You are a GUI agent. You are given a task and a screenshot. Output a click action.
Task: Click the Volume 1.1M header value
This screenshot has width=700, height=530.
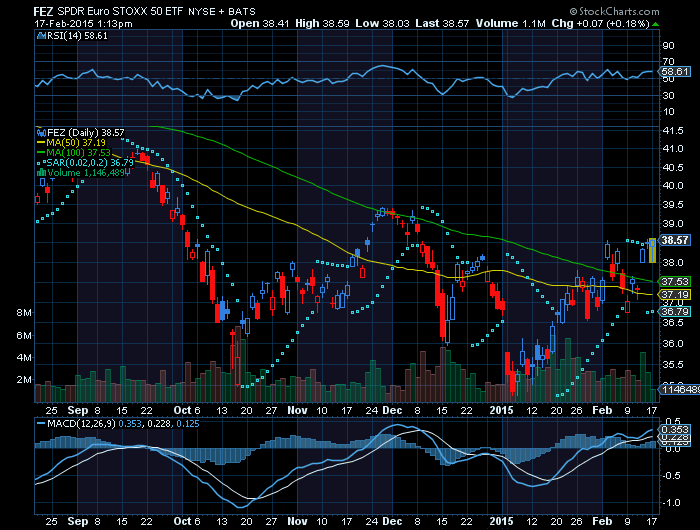click(x=511, y=24)
